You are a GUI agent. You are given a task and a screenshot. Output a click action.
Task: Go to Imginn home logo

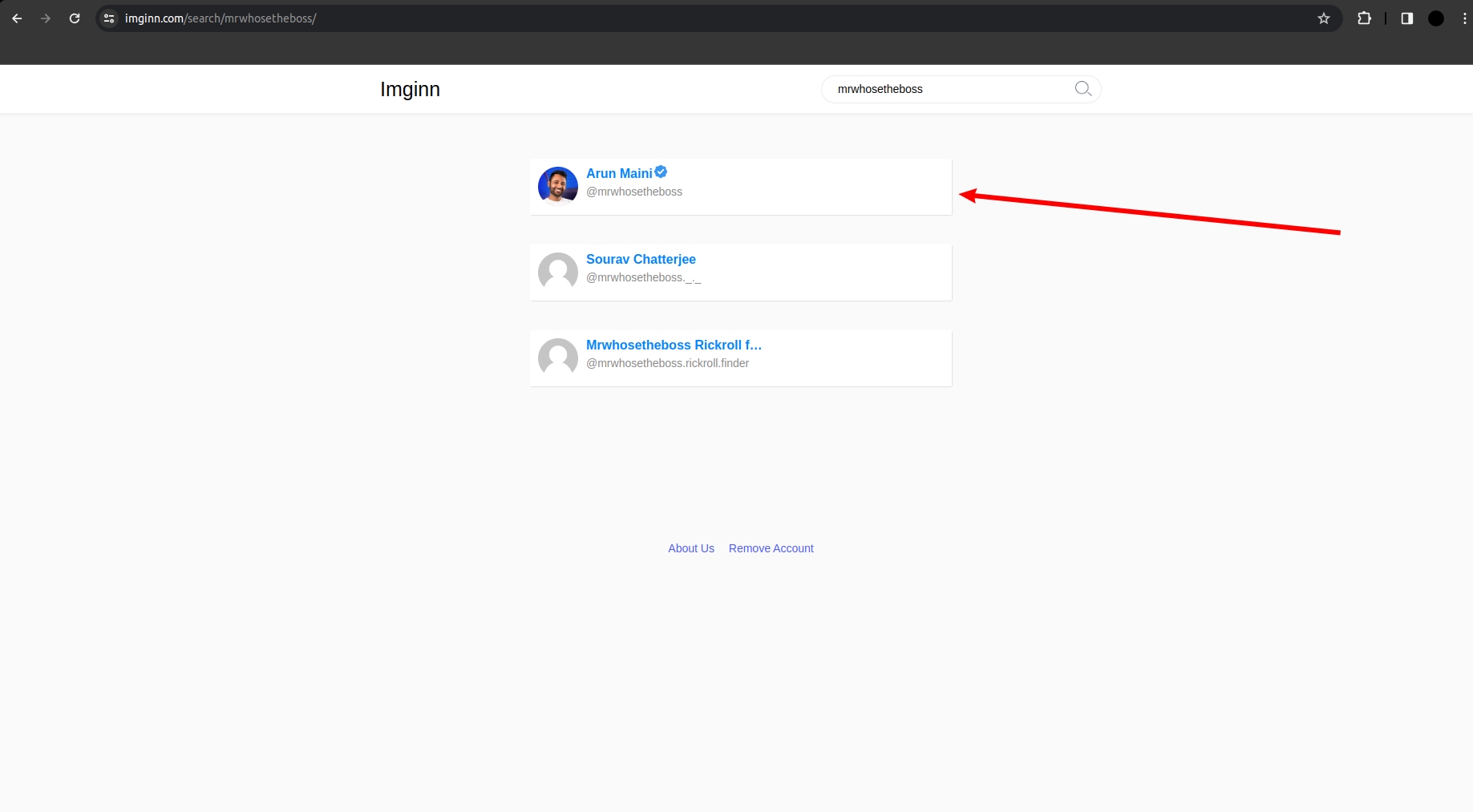click(x=410, y=89)
